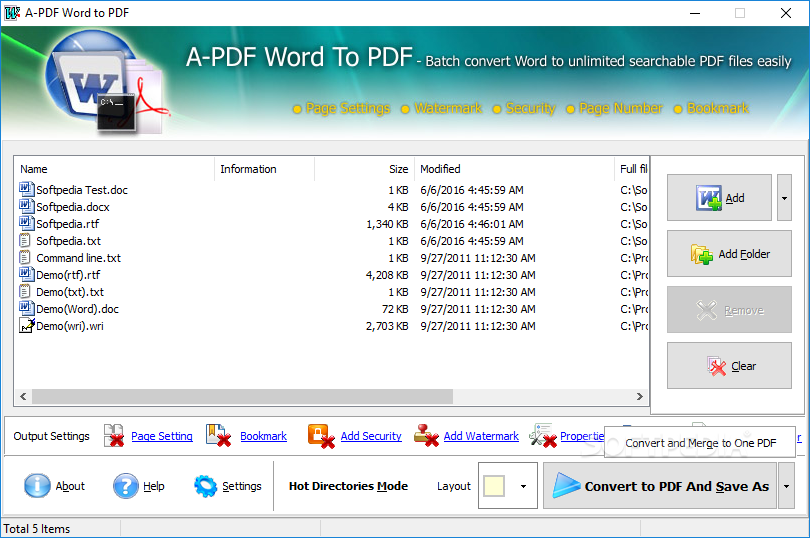Click the text icon of Demo(txt).txt

pyautogui.click(x=25, y=291)
